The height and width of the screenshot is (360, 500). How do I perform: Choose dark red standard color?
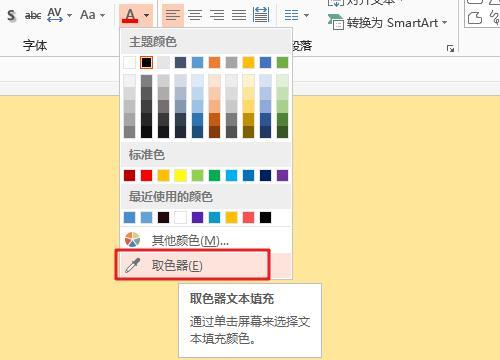tap(130, 175)
